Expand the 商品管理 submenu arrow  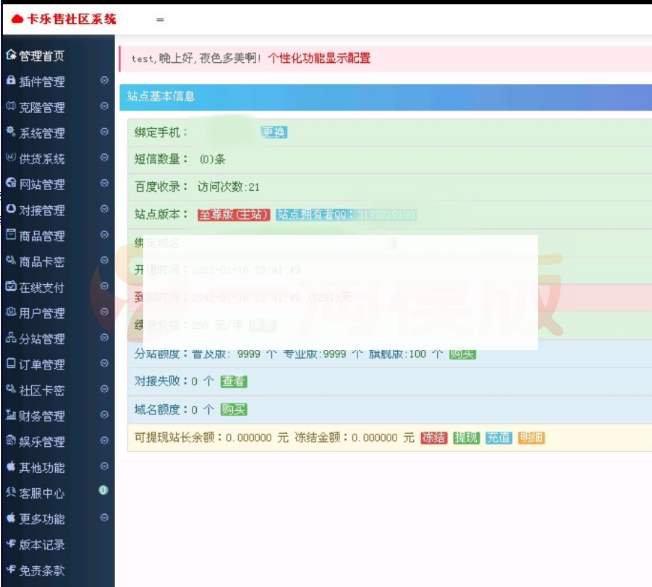(x=104, y=236)
